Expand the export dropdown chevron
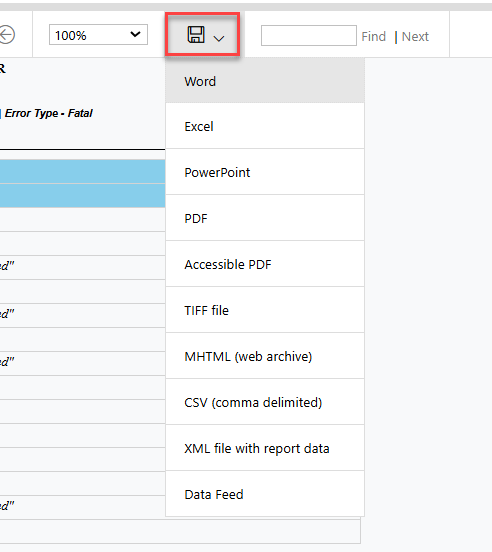 219,38
